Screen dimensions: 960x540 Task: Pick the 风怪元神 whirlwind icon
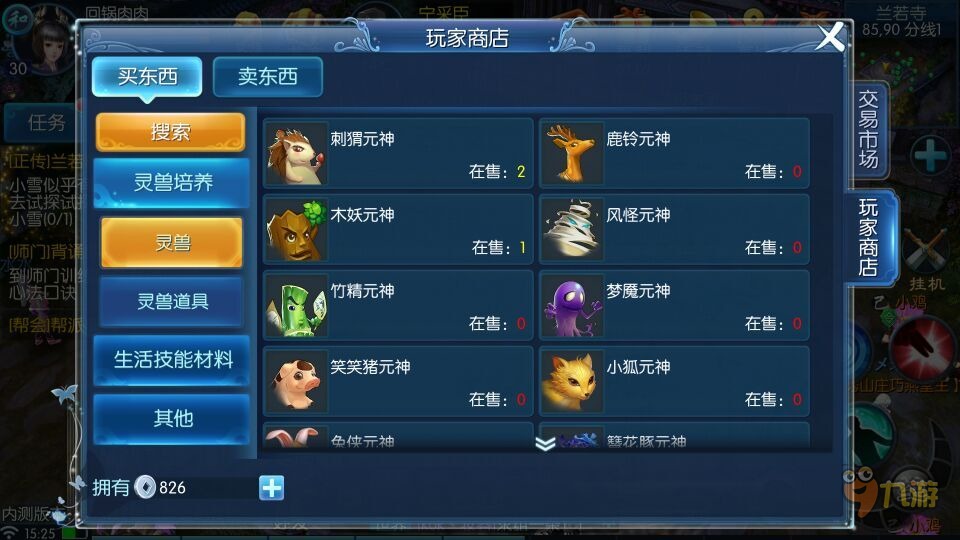[x=572, y=230]
